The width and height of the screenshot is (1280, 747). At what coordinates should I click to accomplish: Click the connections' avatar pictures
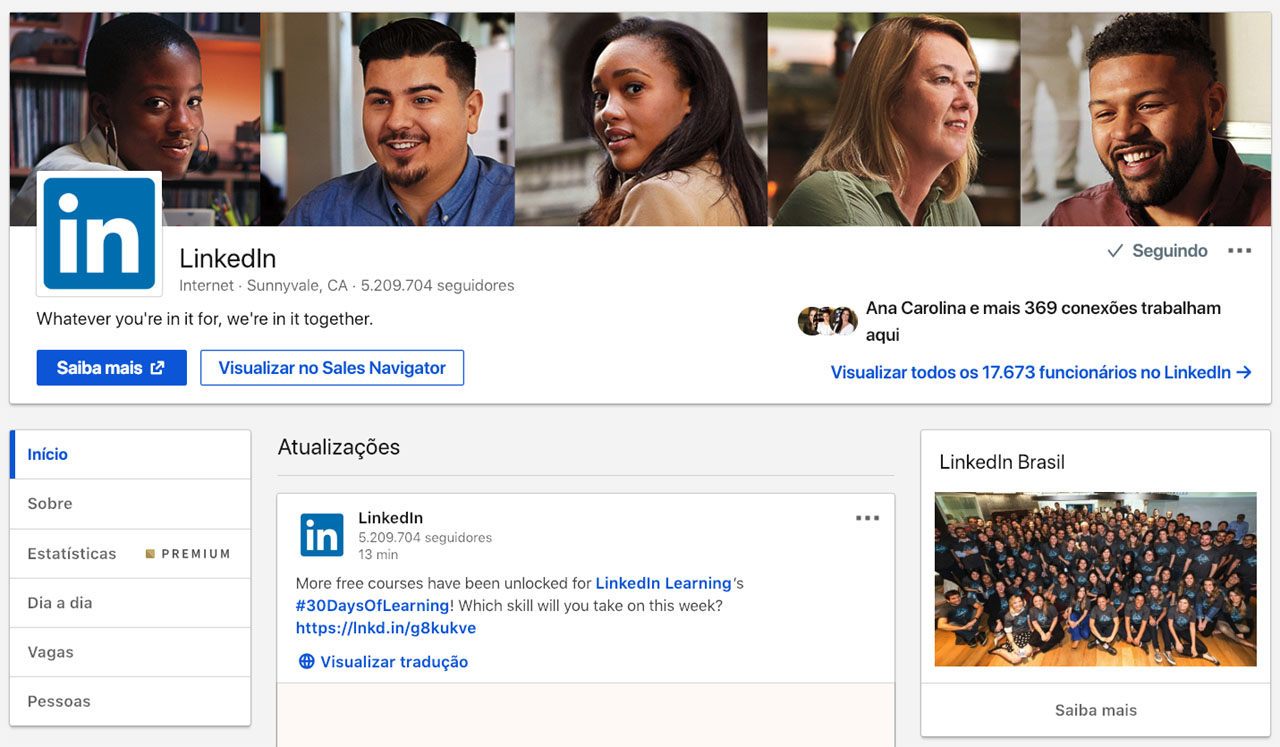827,321
